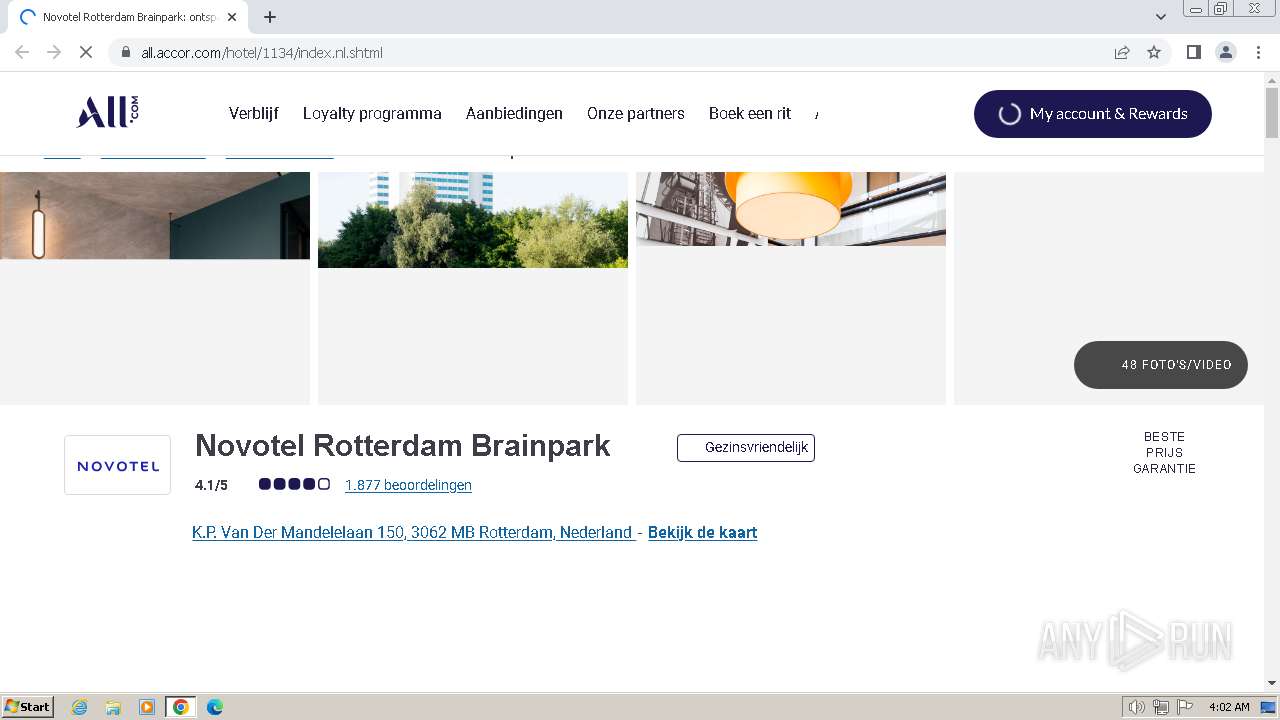Screen dimensions: 1280x720
Task: Open the 1.877 beoordelingen reviews link
Action: click(x=408, y=485)
